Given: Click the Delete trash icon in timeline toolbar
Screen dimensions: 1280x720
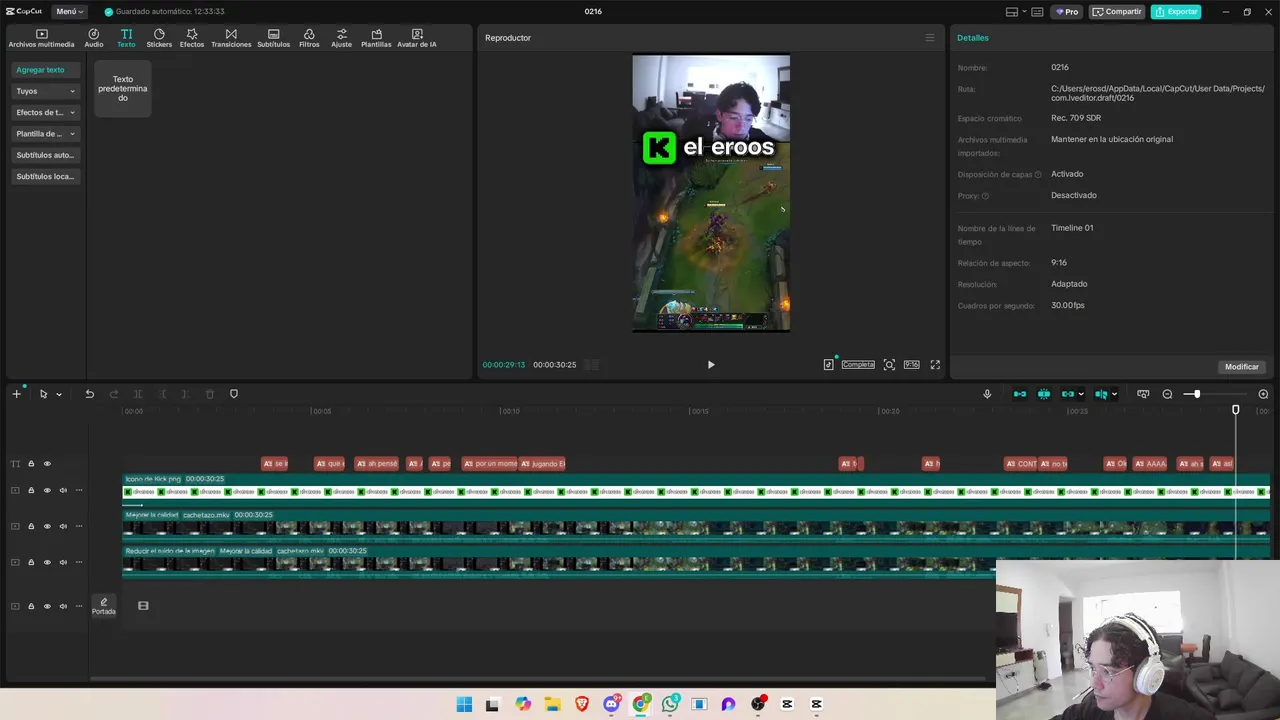Looking at the screenshot, I should [210, 394].
